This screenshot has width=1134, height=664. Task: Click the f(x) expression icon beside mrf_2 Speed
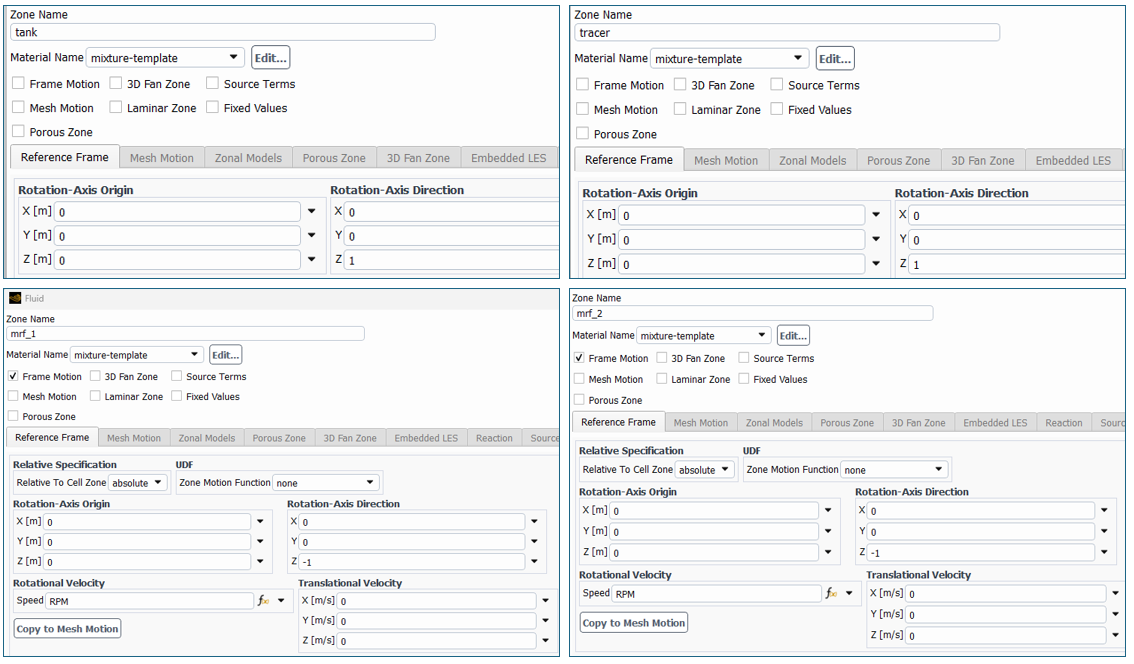(x=831, y=593)
